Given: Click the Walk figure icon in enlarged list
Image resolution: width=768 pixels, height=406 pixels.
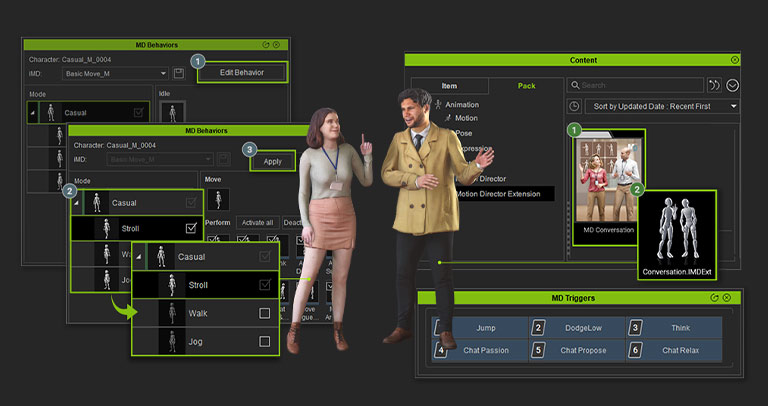Looking at the screenshot, I should (172, 313).
